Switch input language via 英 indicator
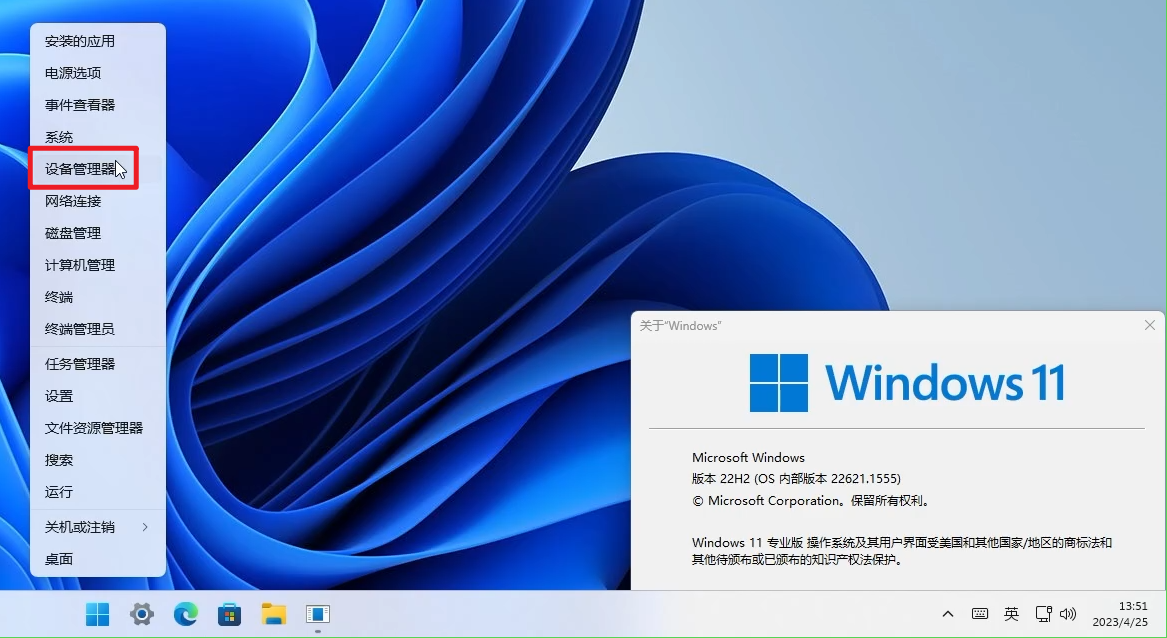This screenshot has width=1167, height=638. coord(1011,614)
